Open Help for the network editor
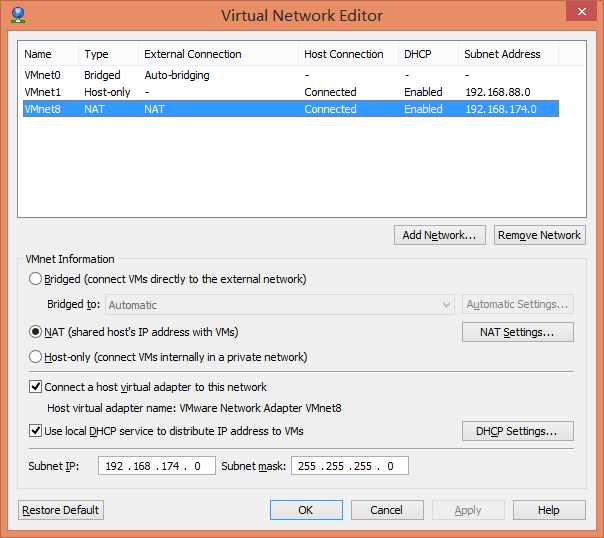 [549, 510]
